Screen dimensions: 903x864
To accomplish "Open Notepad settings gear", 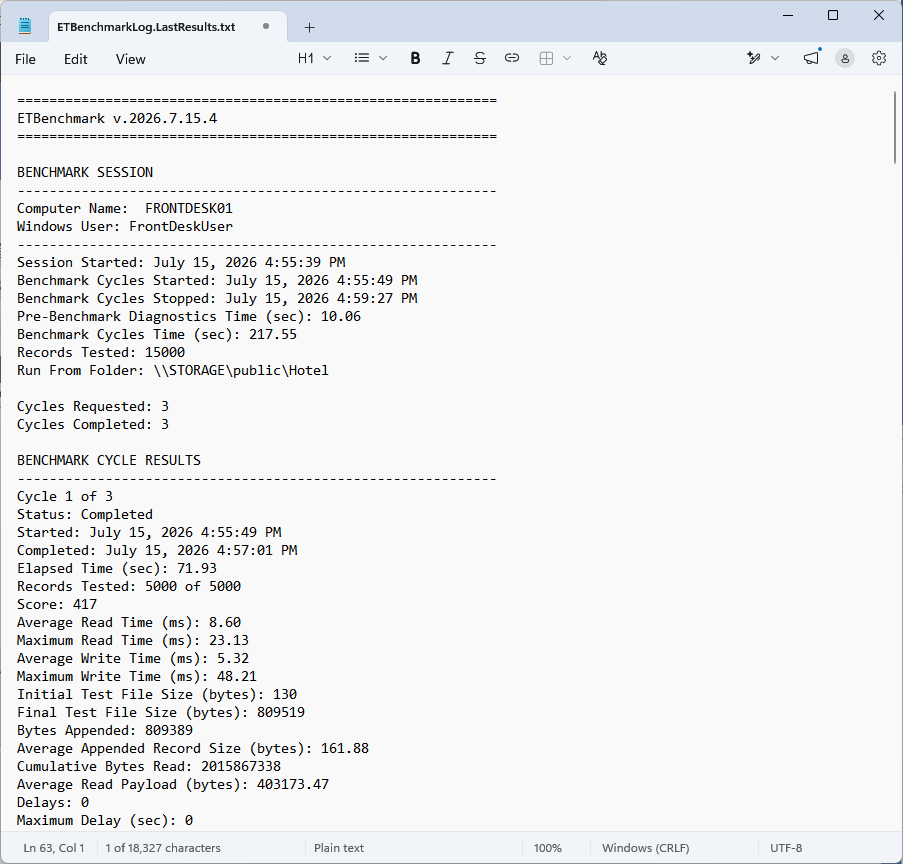I will tap(879, 58).
